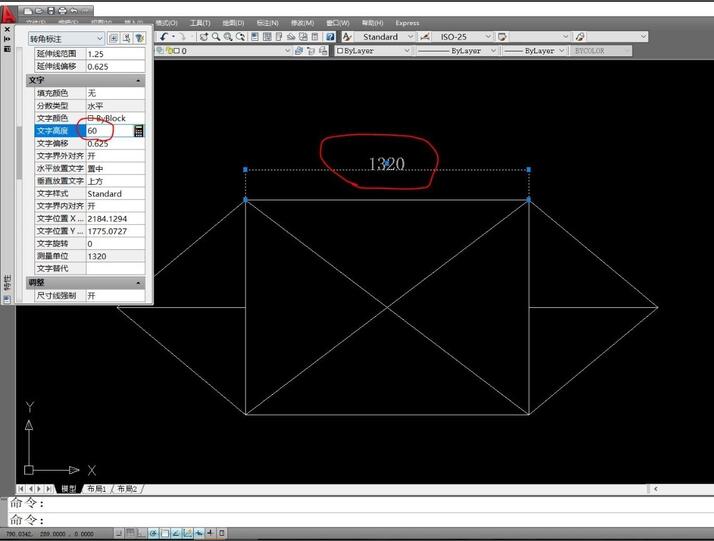The height and width of the screenshot is (541, 714).
Task: Open the 格式(O) menu
Action: click(x=166, y=23)
